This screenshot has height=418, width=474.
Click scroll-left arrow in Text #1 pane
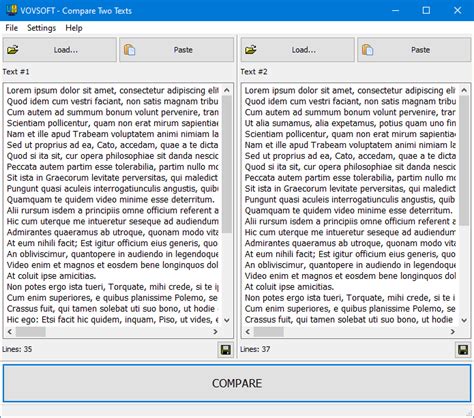(10, 332)
